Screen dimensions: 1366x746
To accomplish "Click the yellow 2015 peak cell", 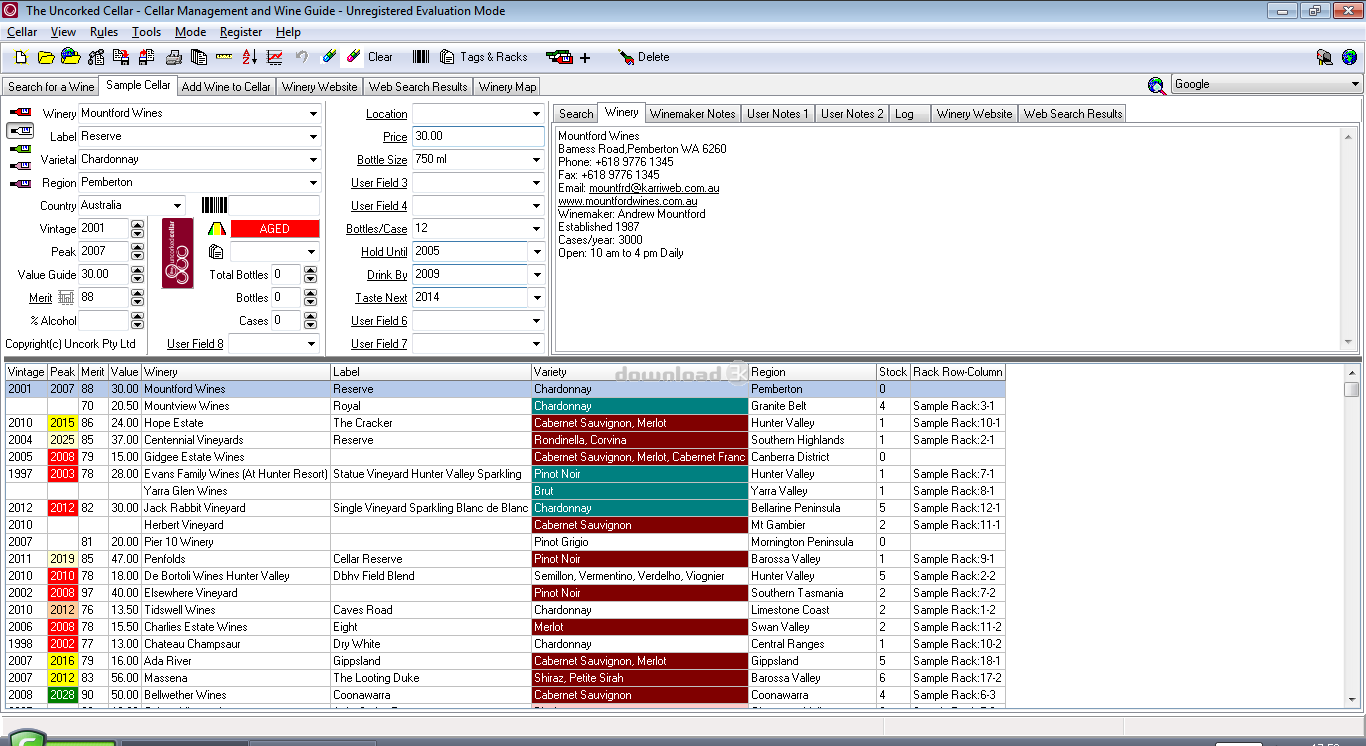I will pyautogui.click(x=63, y=423).
